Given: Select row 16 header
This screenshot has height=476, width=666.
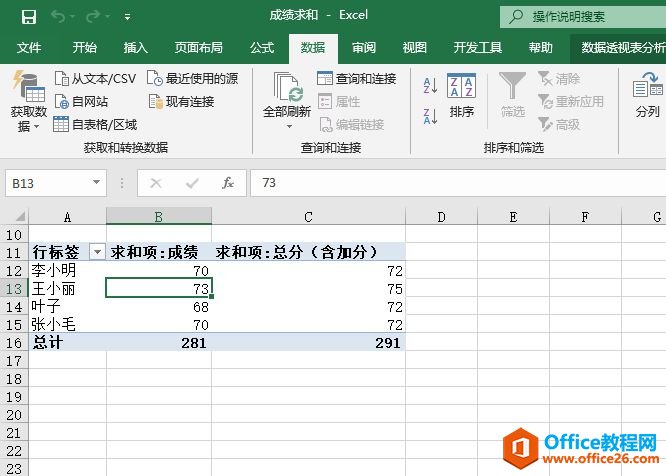Looking at the screenshot, I should tap(14, 342).
